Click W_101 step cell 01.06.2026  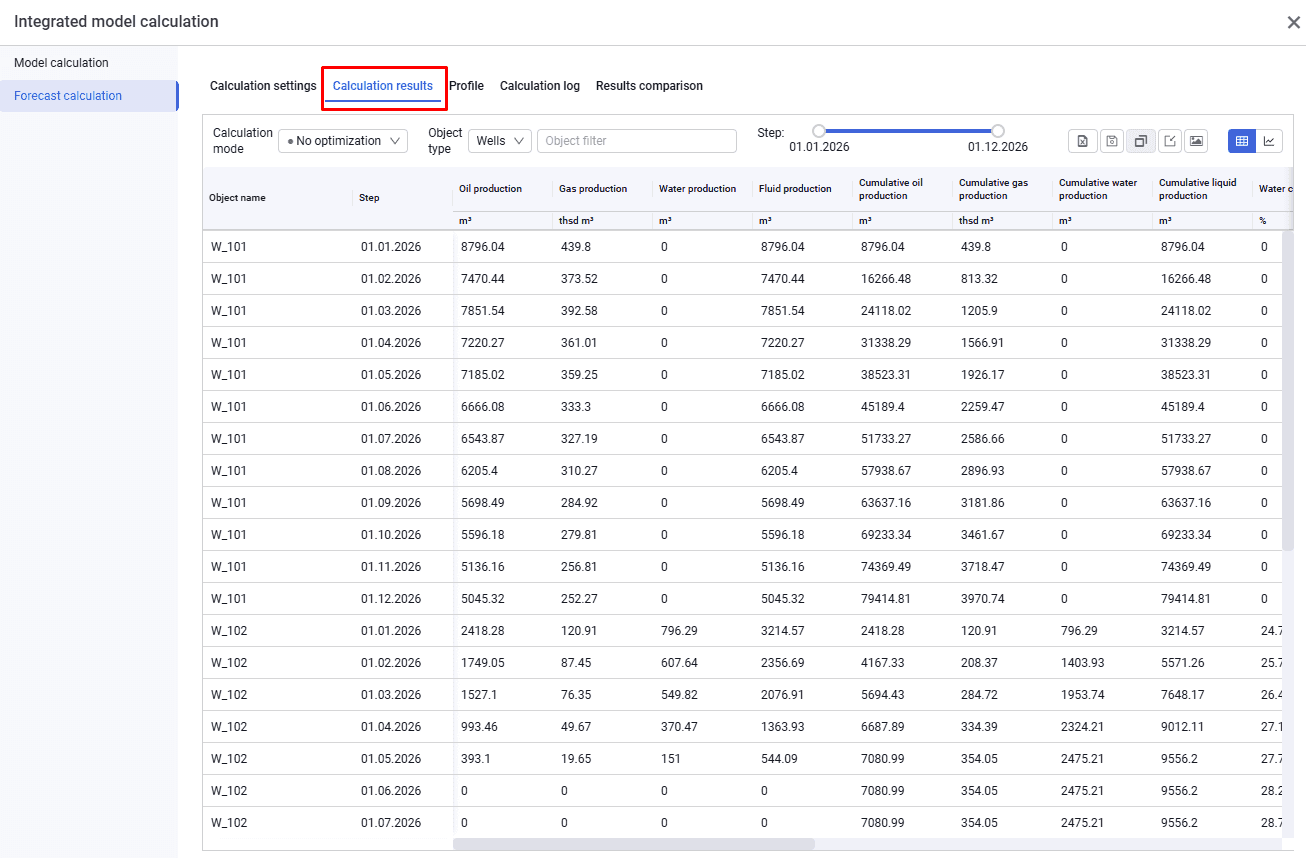391,407
